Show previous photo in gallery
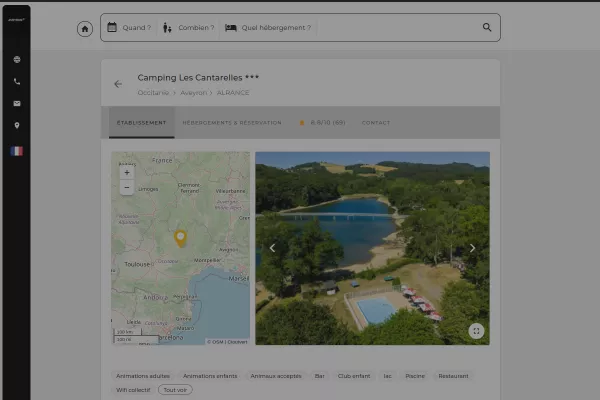Image resolution: width=600 pixels, height=400 pixels. [x=272, y=248]
